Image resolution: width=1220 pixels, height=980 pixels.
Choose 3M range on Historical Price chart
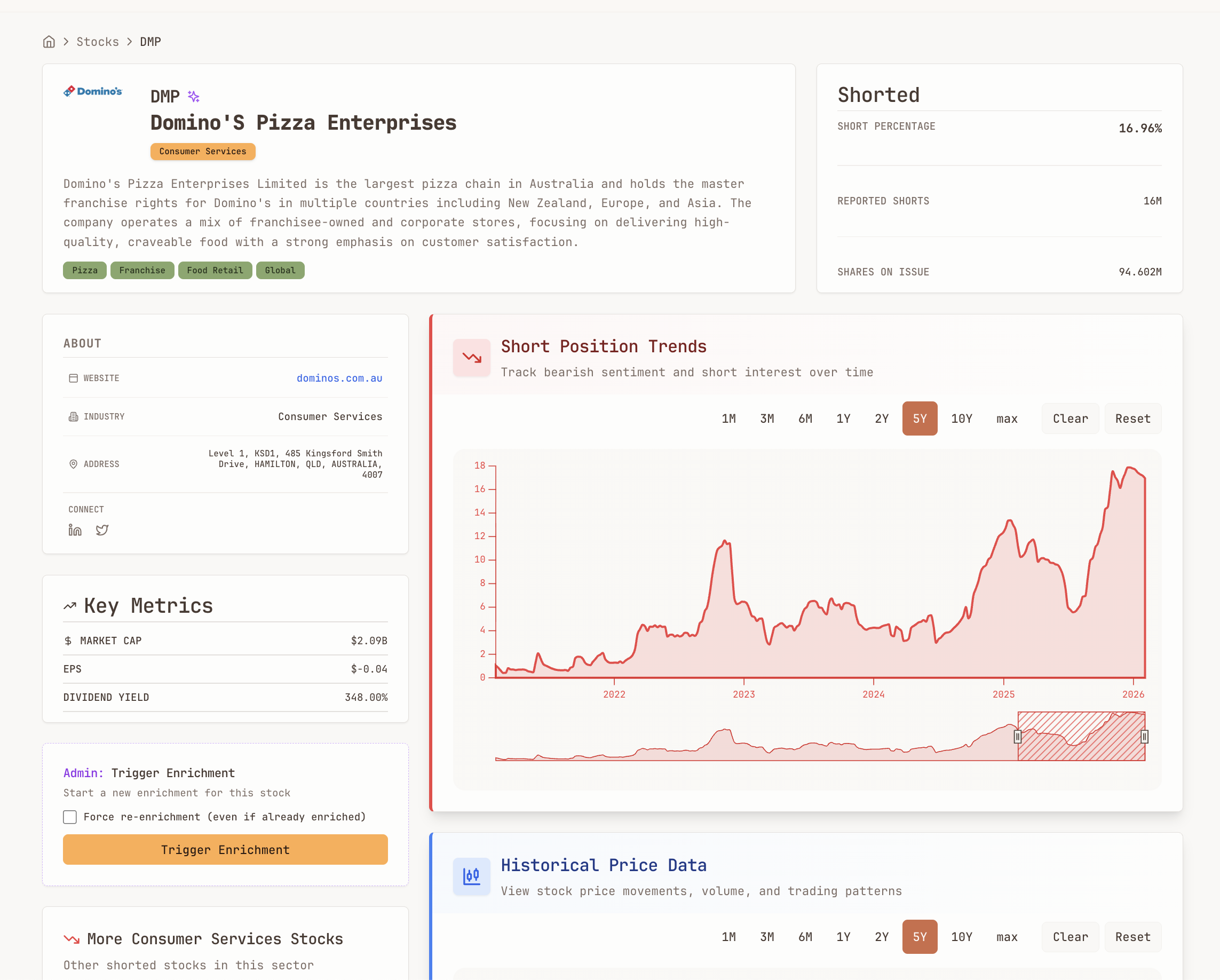point(767,937)
